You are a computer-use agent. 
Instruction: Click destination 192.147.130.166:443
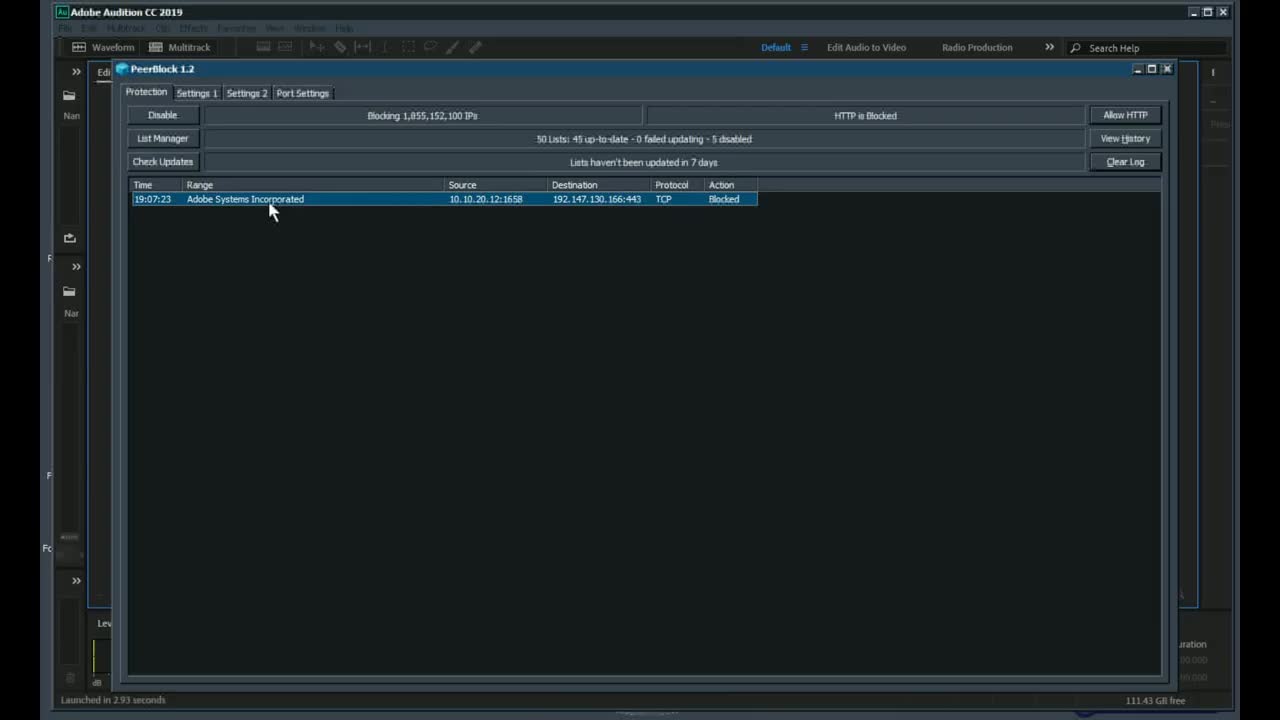[597, 199]
